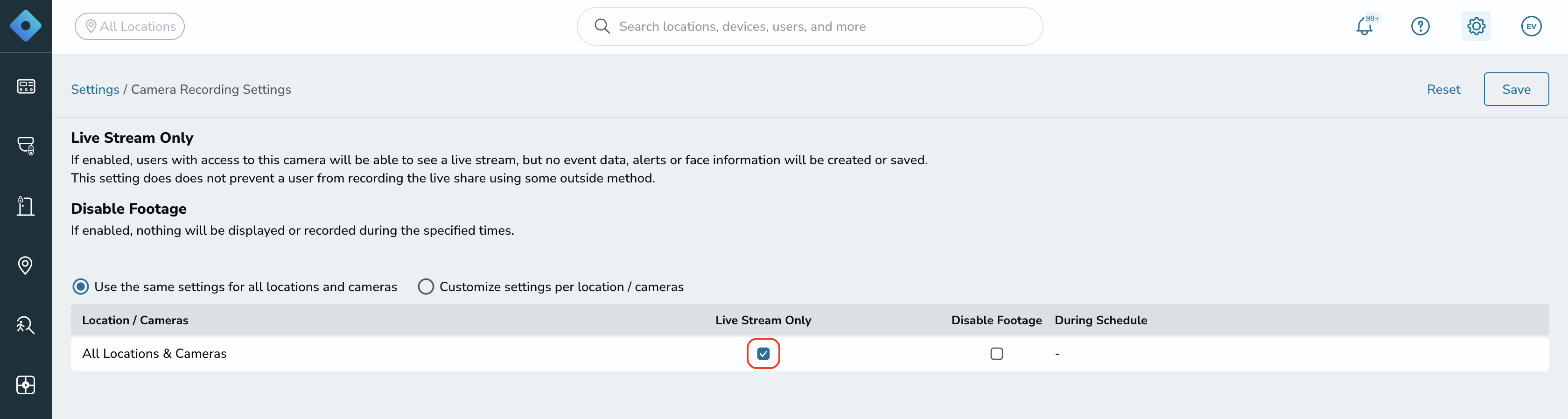Viewport: 1568px width, 419px height.
Task: Click the Live Stream Only column header
Action: point(763,321)
